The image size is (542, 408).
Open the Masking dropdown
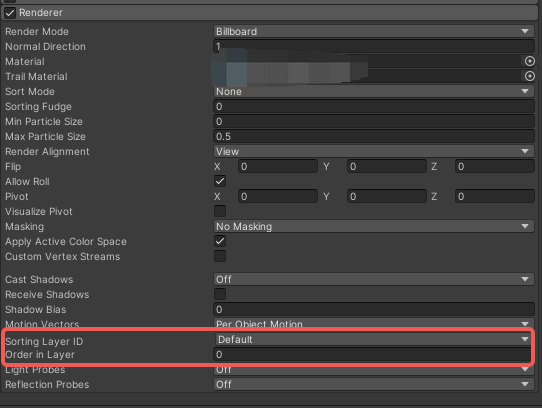pos(374,226)
